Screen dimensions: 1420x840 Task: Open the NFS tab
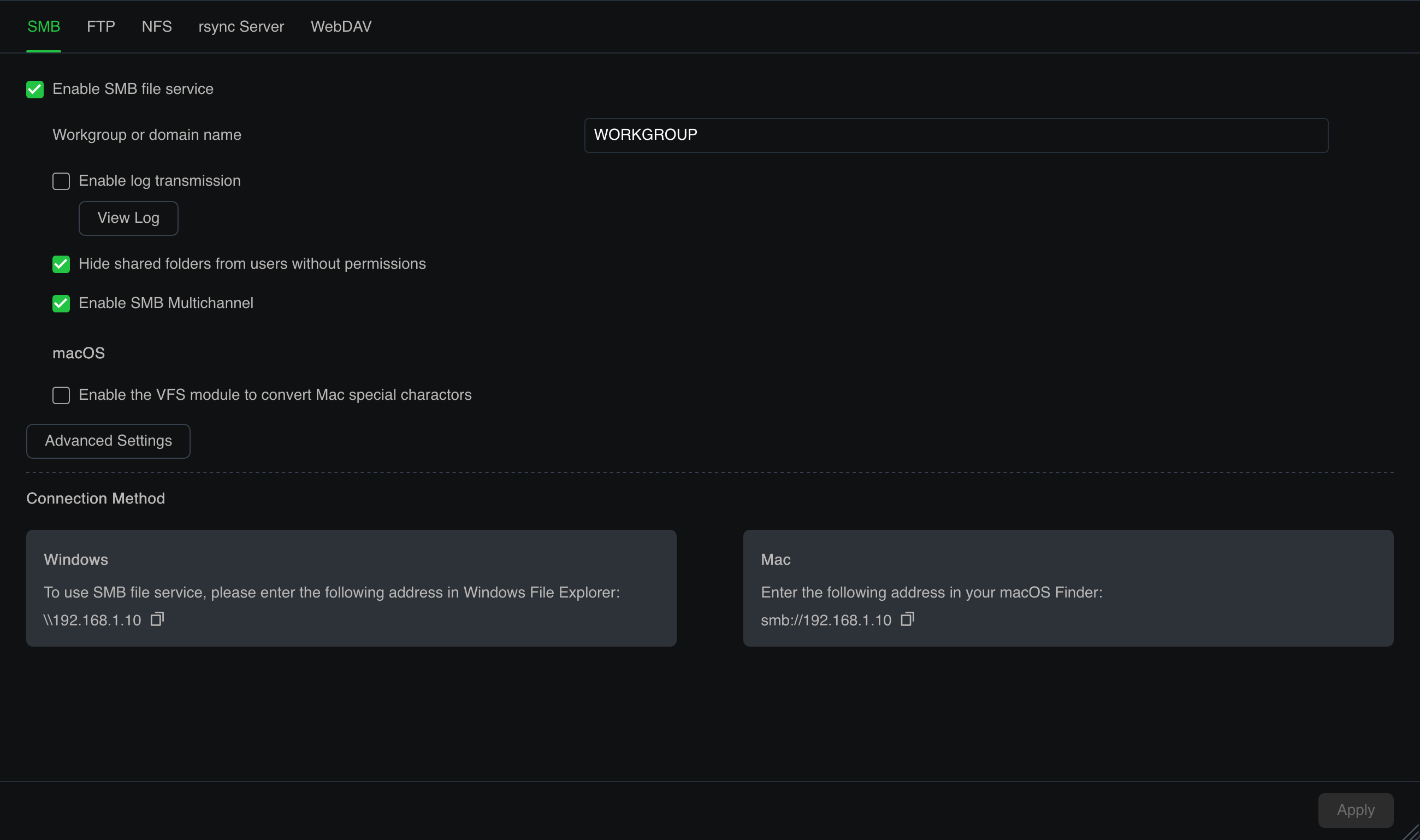(x=157, y=27)
